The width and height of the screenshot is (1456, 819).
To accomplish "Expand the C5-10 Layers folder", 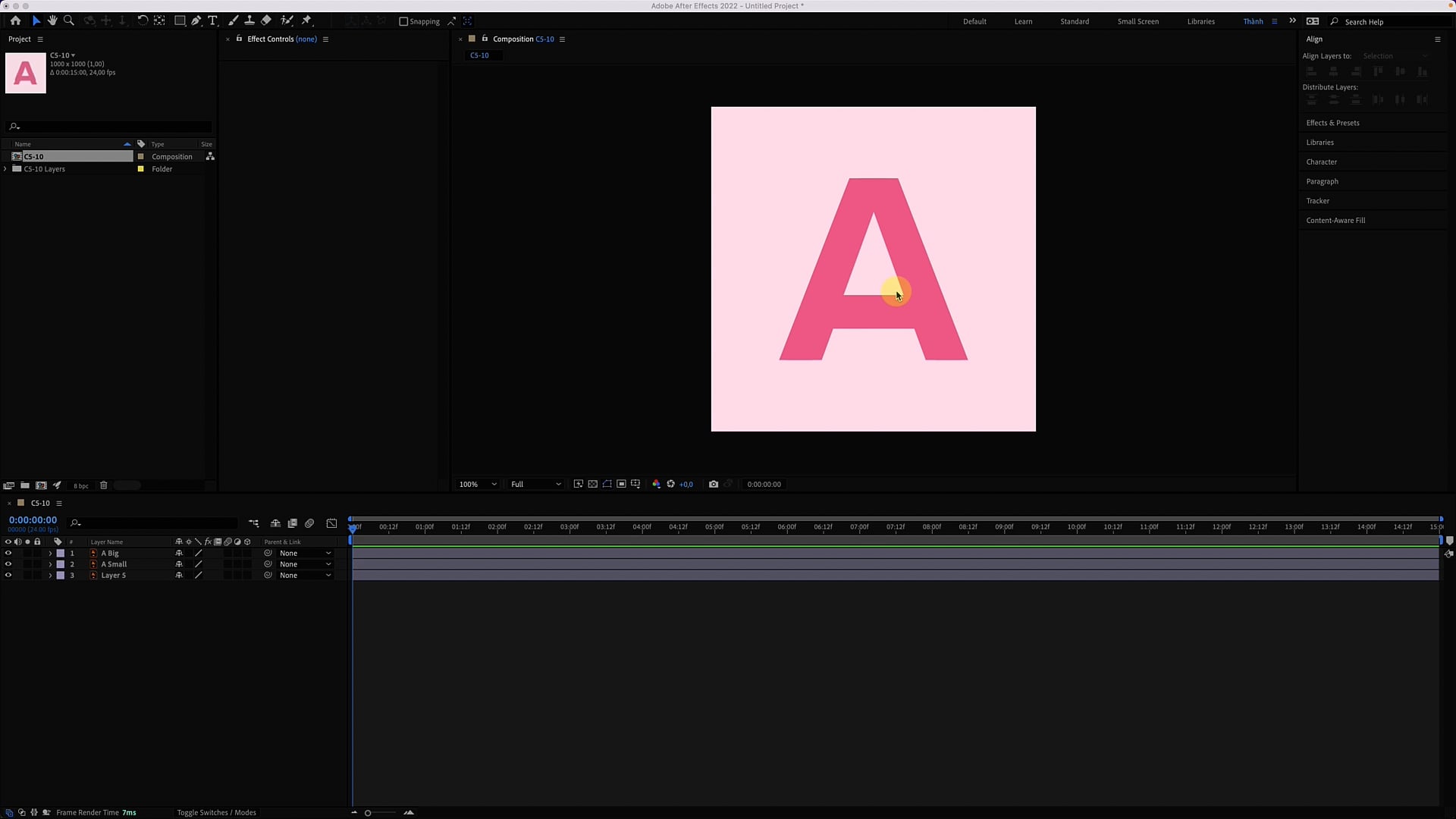I will click(5, 169).
